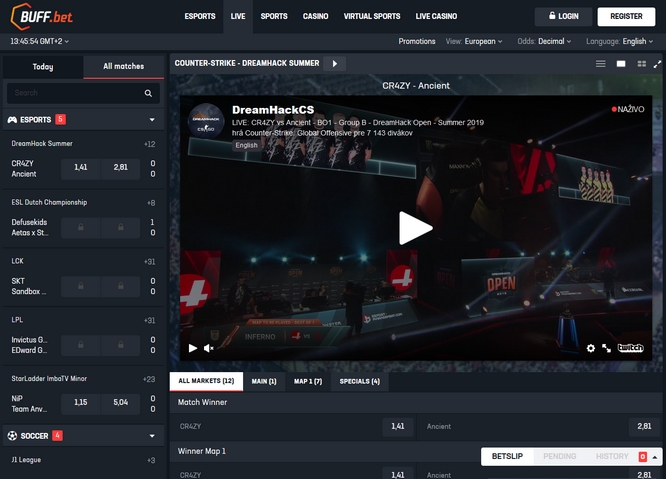Image resolution: width=666 pixels, height=479 pixels.
Task: Open Live in top navigation
Action: pyautogui.click(x=238, y=16)
